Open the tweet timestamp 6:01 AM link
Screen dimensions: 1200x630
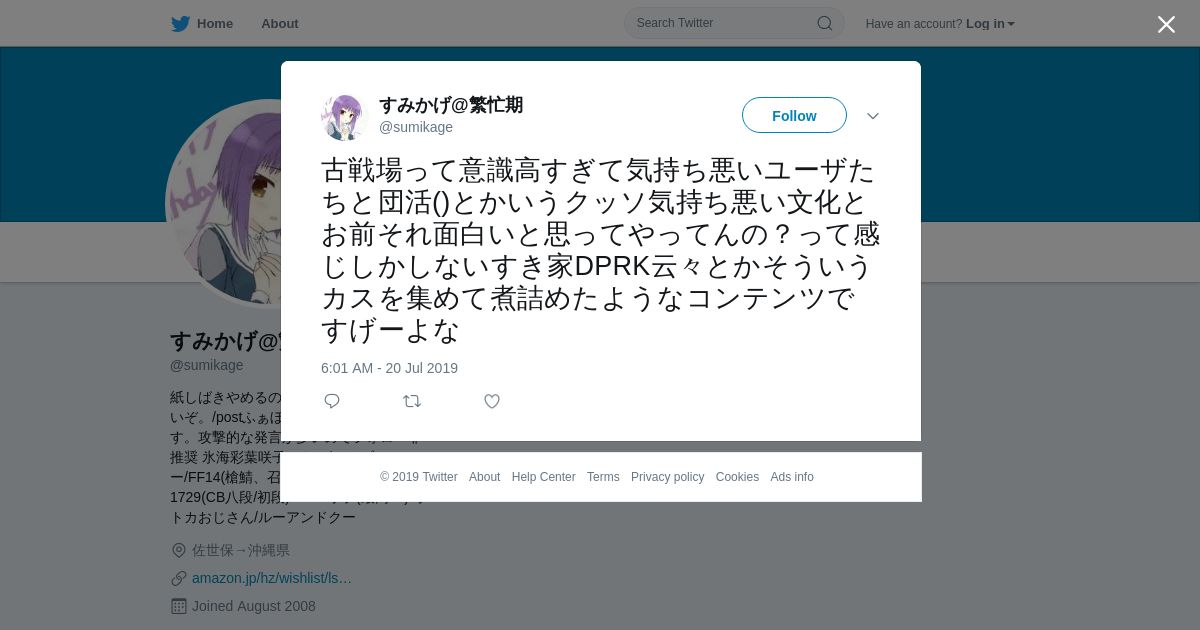click(x=389, y=368)
